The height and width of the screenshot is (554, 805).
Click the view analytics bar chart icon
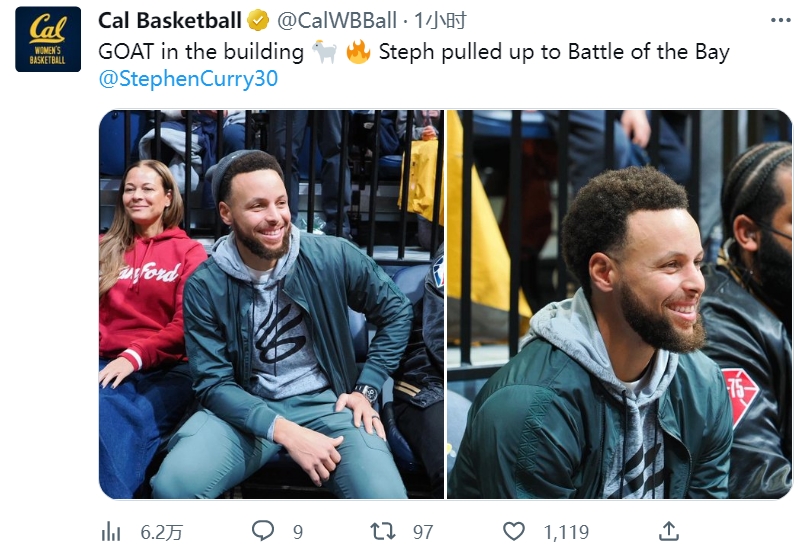111,531
